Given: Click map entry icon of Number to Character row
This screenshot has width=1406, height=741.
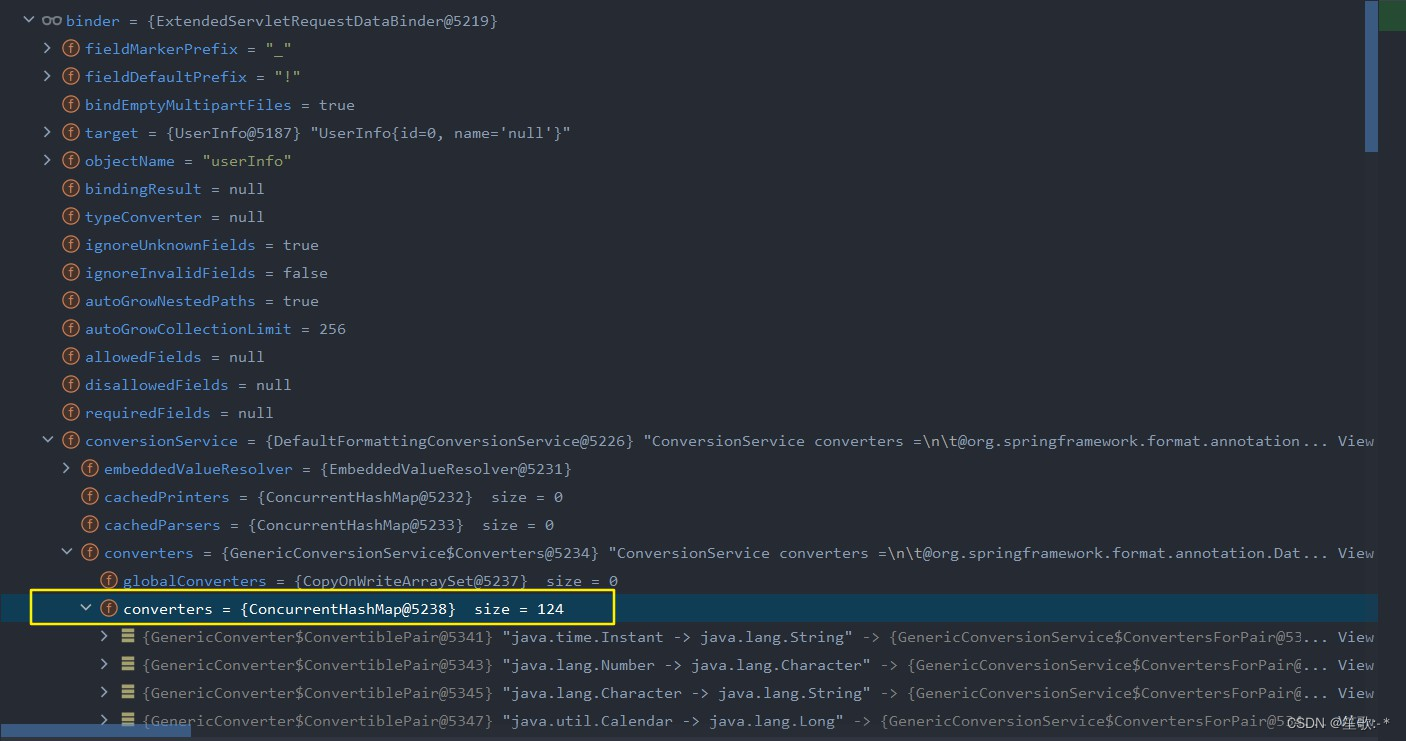Looking at the screenshot, I should click(x=128, y=664).
